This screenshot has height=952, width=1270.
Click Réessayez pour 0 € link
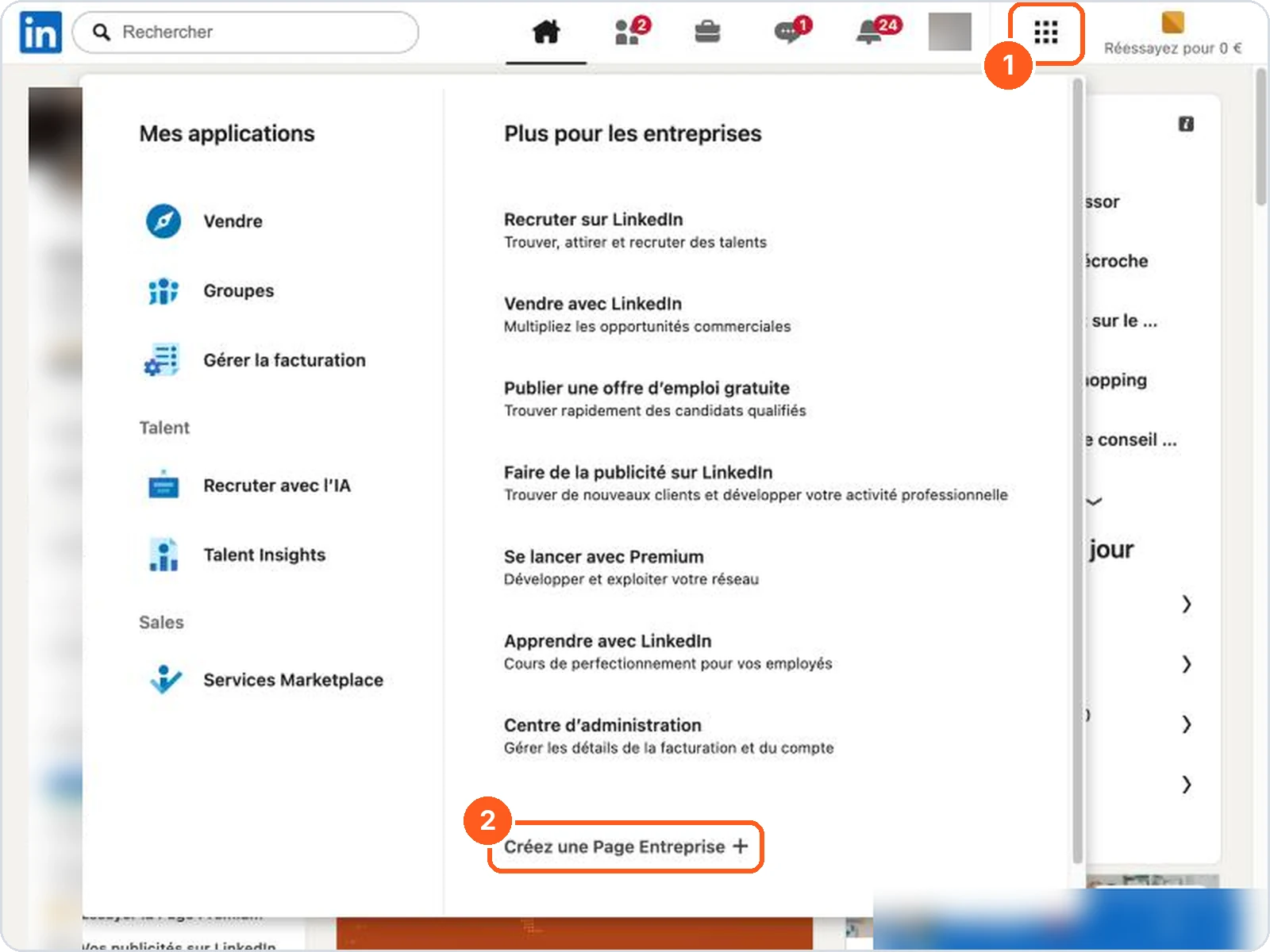pyautogui.click(x=1172, y=48)
